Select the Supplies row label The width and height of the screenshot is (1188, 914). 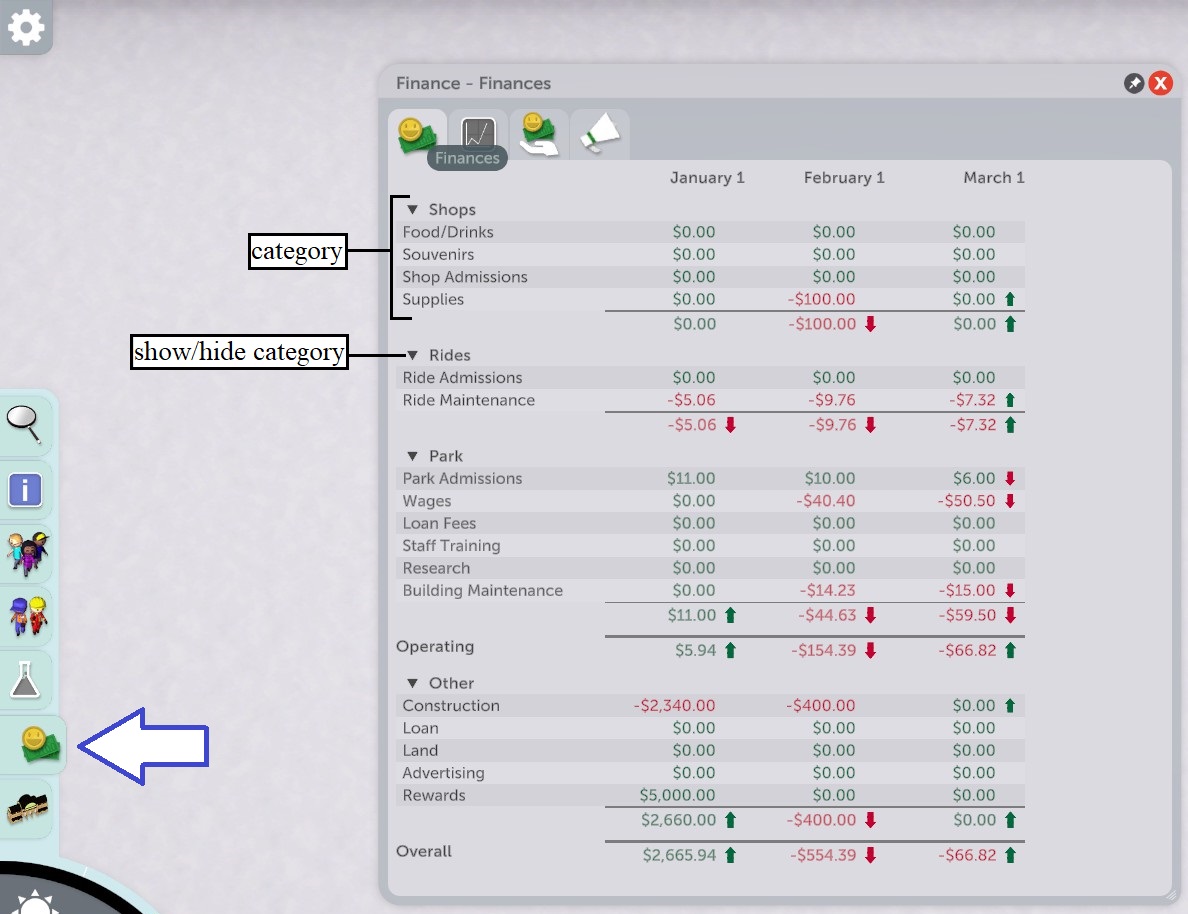[x=433, y=299]
